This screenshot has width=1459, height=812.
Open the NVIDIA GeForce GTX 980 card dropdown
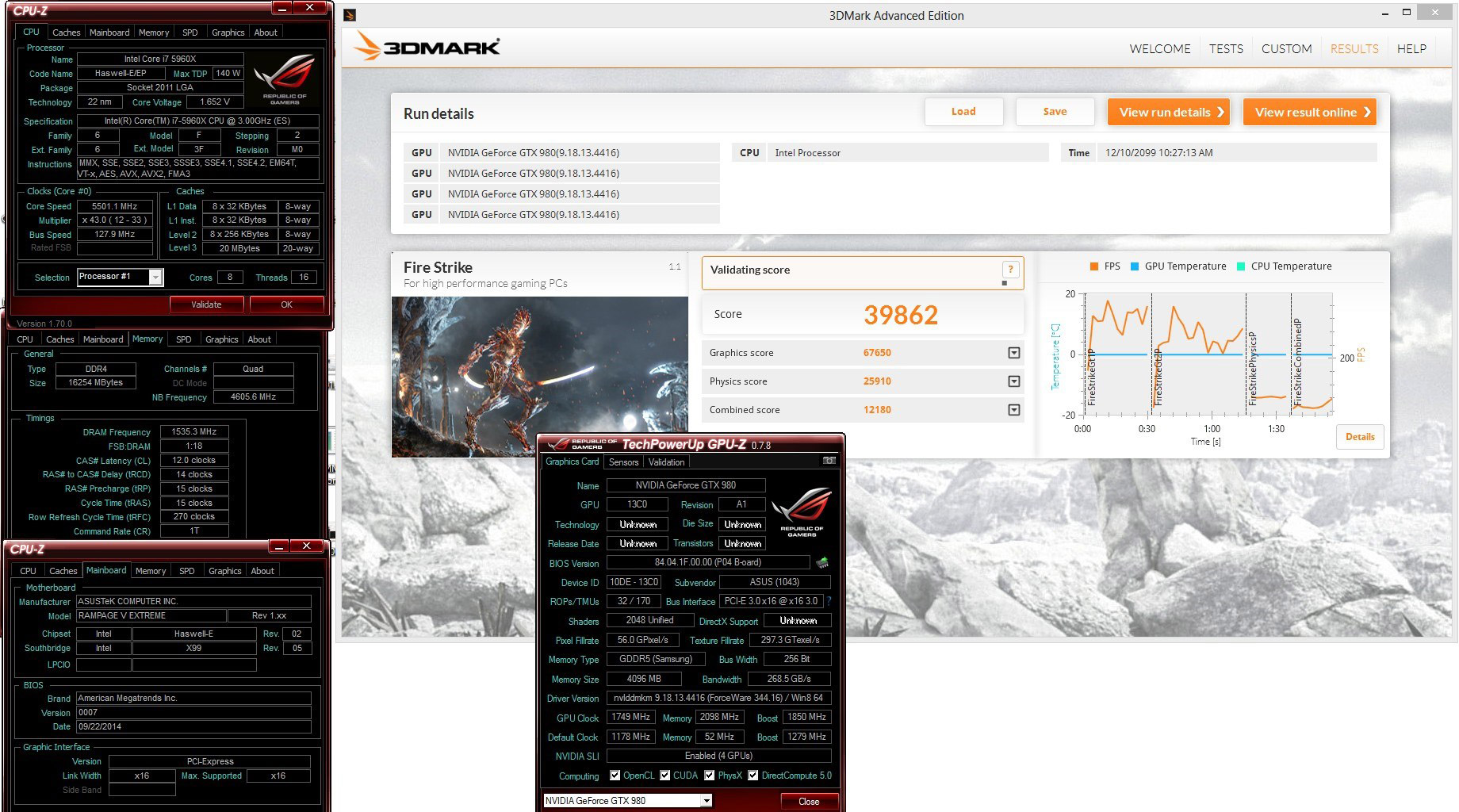tap(706, 801)
